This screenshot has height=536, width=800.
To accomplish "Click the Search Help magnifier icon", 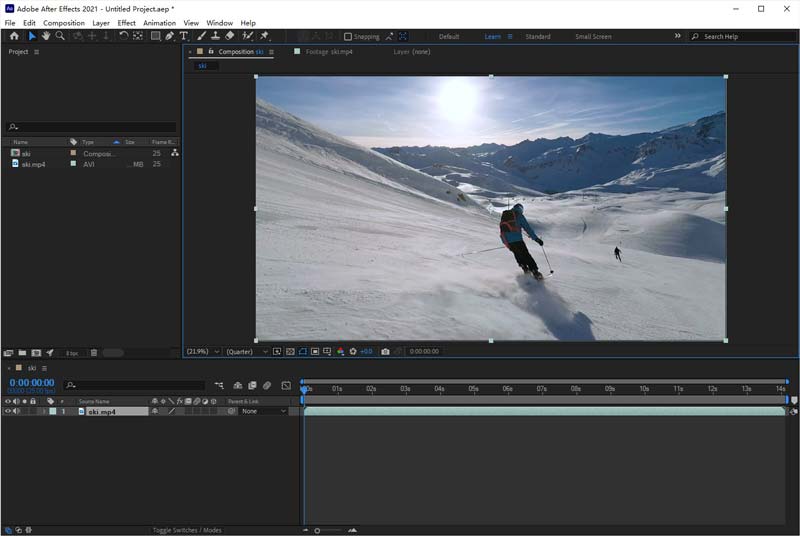I will point(695,36).
